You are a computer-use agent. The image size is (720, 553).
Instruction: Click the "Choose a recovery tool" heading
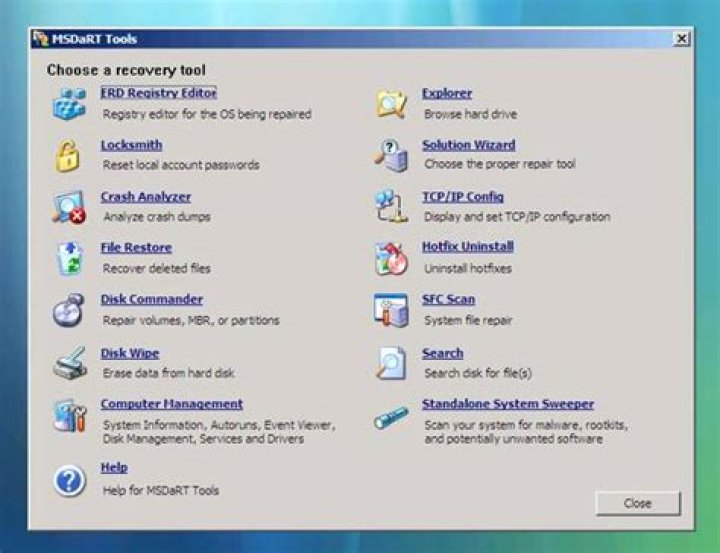[126, 70]
